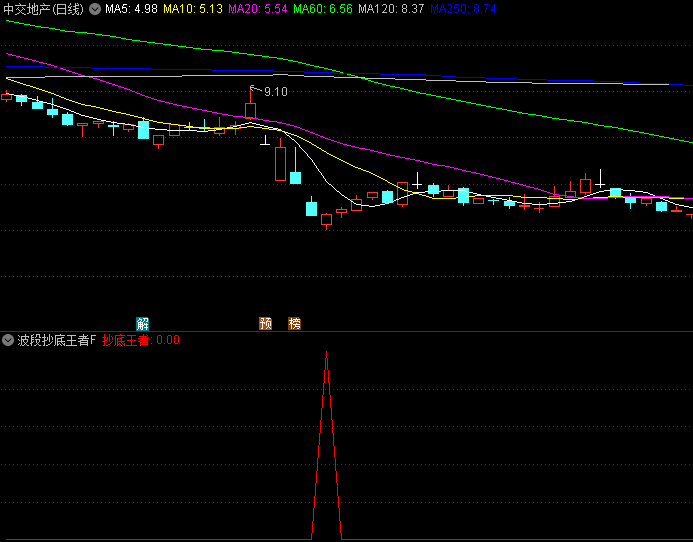Select the MA10: 5.13 label

[193, 9]
